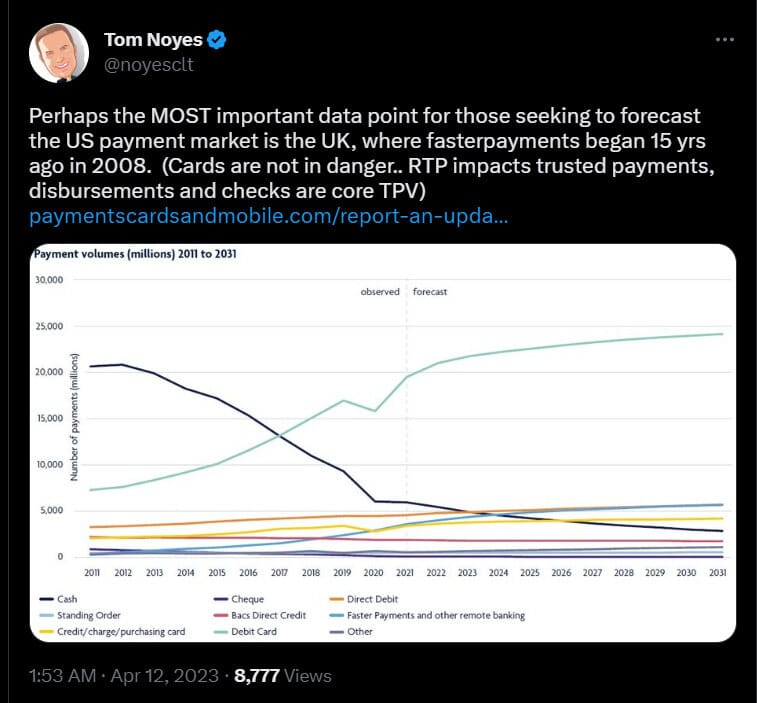Click the Standing Order legend marker
757x703 pixels.
(x=45, y=615)
